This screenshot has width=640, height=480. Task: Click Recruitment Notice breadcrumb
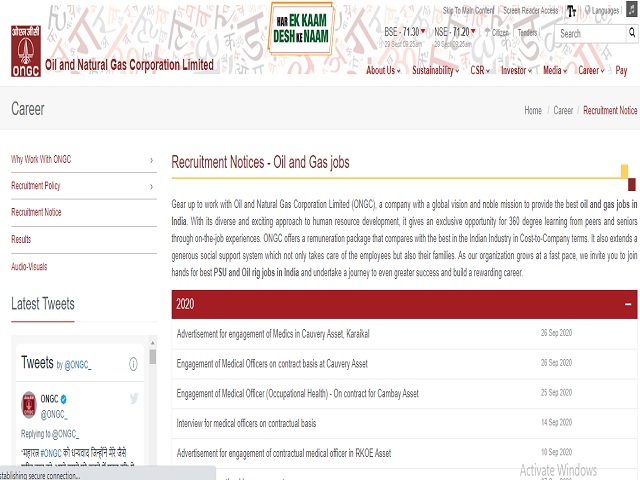point(610,110)
